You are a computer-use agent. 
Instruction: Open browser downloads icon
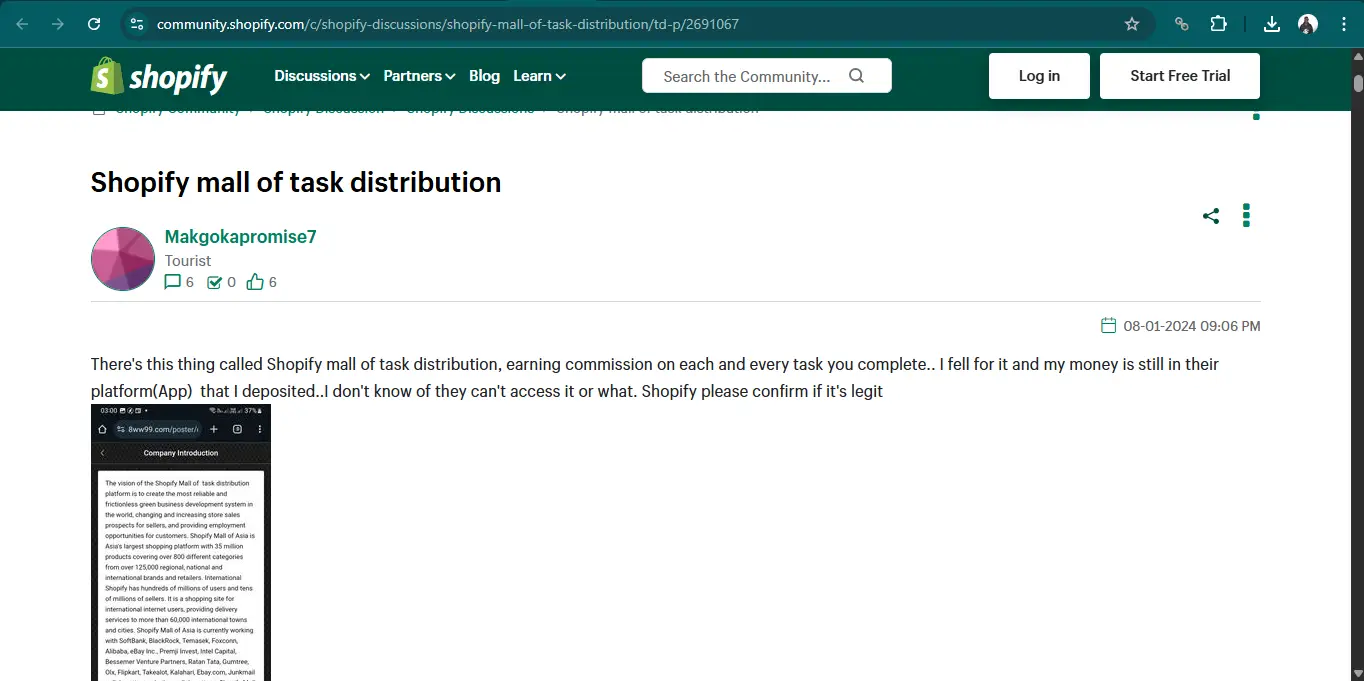point(1272,24)
